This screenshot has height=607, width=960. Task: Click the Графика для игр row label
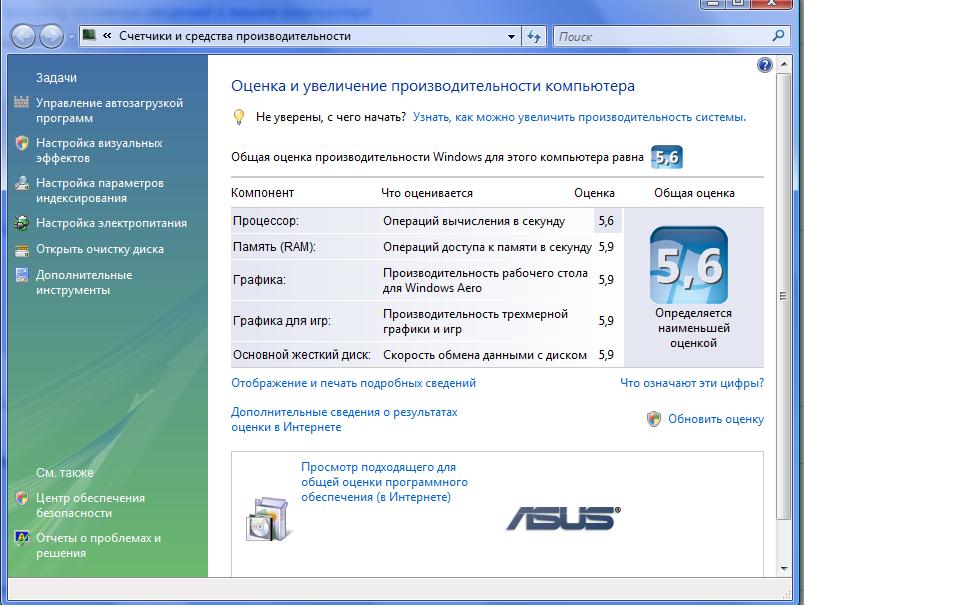point(282,320)
